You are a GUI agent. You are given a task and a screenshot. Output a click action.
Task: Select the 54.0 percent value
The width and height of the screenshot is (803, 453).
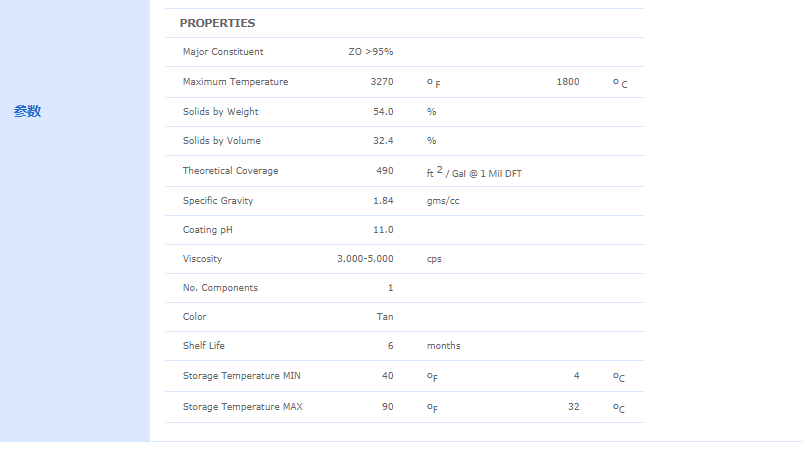(383, 112)
